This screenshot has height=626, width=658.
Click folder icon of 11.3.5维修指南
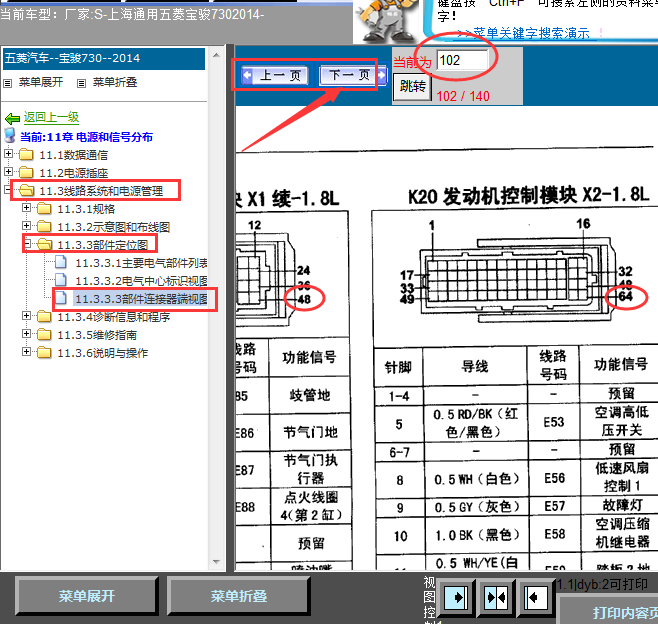[44, 334]
